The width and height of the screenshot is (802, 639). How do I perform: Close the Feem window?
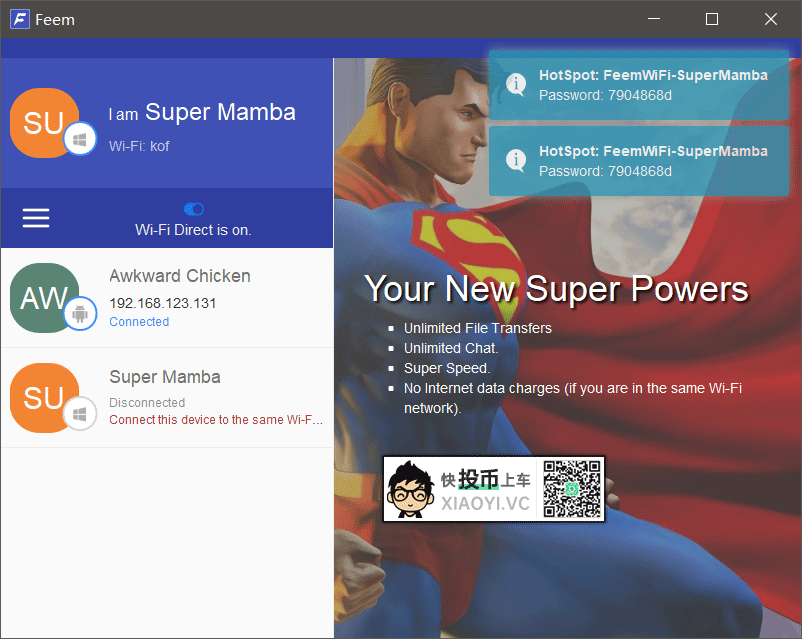tap(771, 19)
